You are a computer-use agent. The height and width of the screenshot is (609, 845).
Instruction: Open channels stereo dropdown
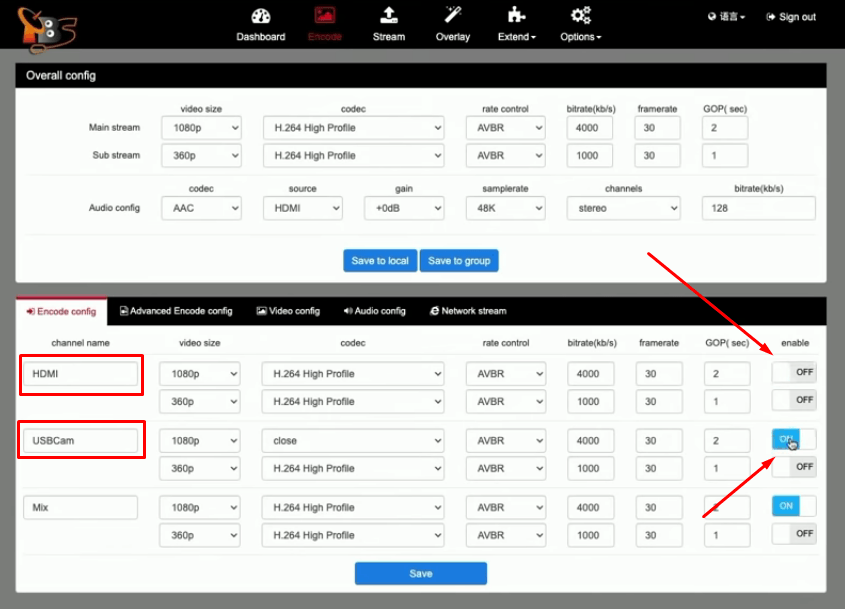[x=624, y=209]
